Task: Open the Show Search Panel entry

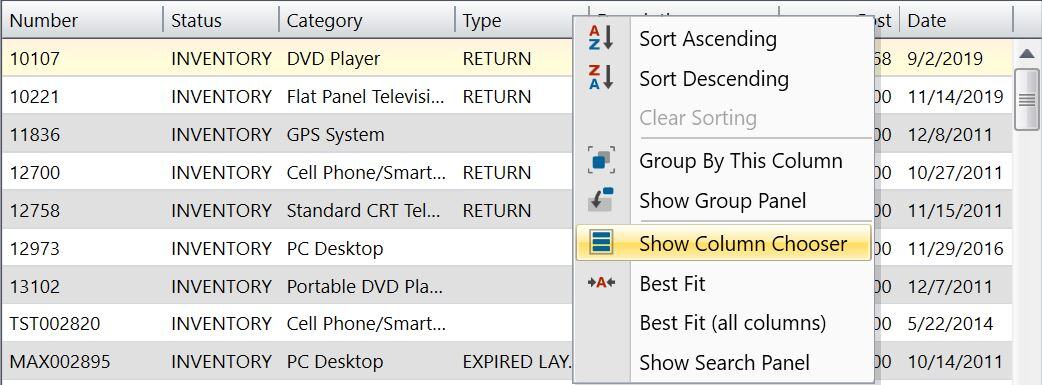Action: (x=725, y=363)
